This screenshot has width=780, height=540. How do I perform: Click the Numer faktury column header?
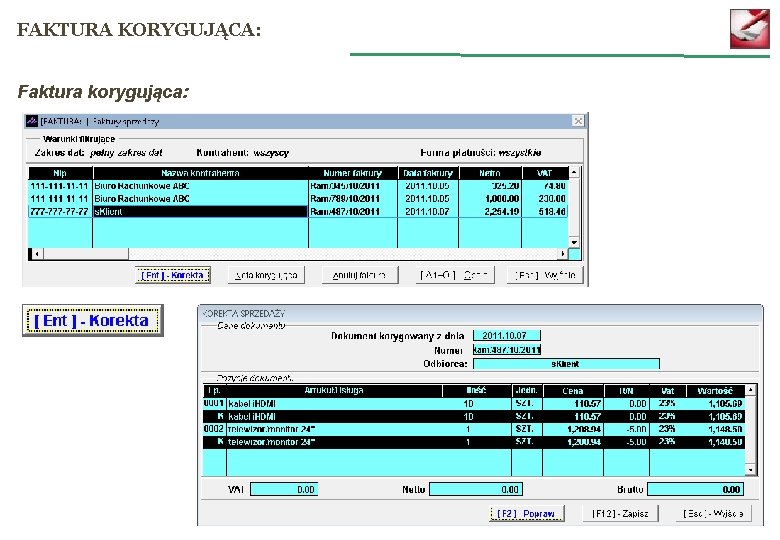(x=353, y=173)
